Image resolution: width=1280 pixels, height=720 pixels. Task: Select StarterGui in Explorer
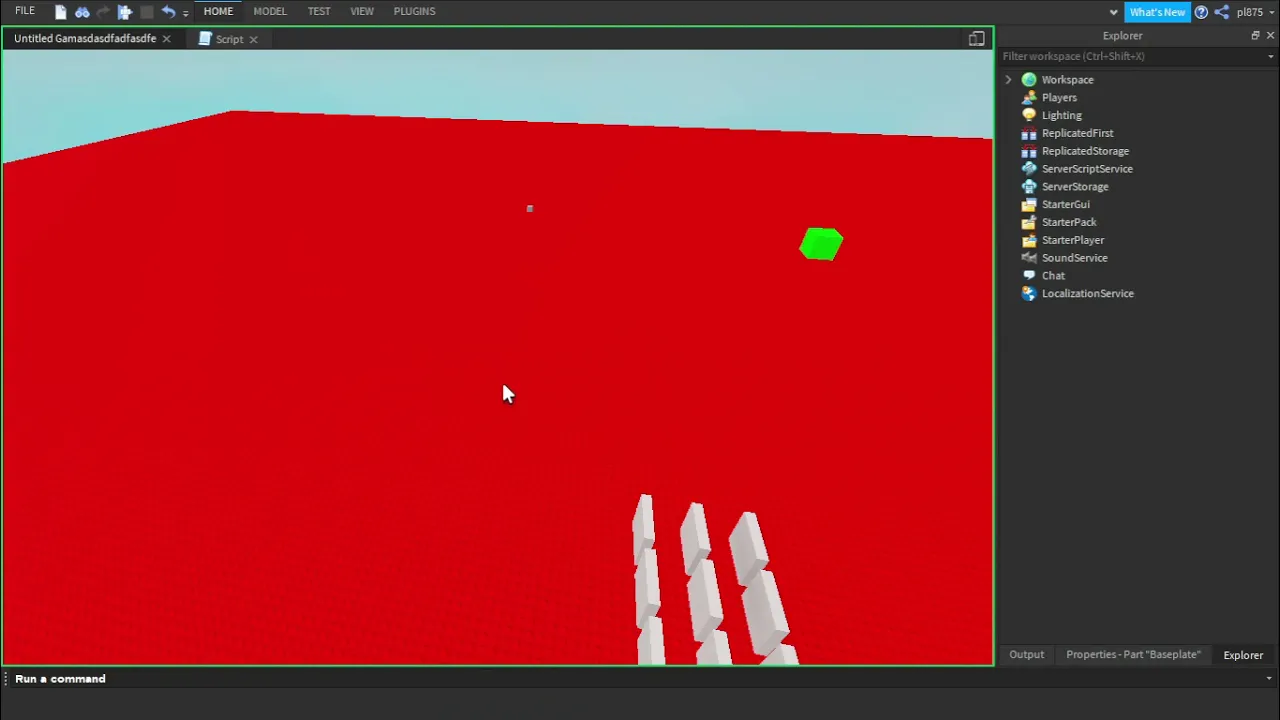pyautogui.click(x=1065, y=204)
